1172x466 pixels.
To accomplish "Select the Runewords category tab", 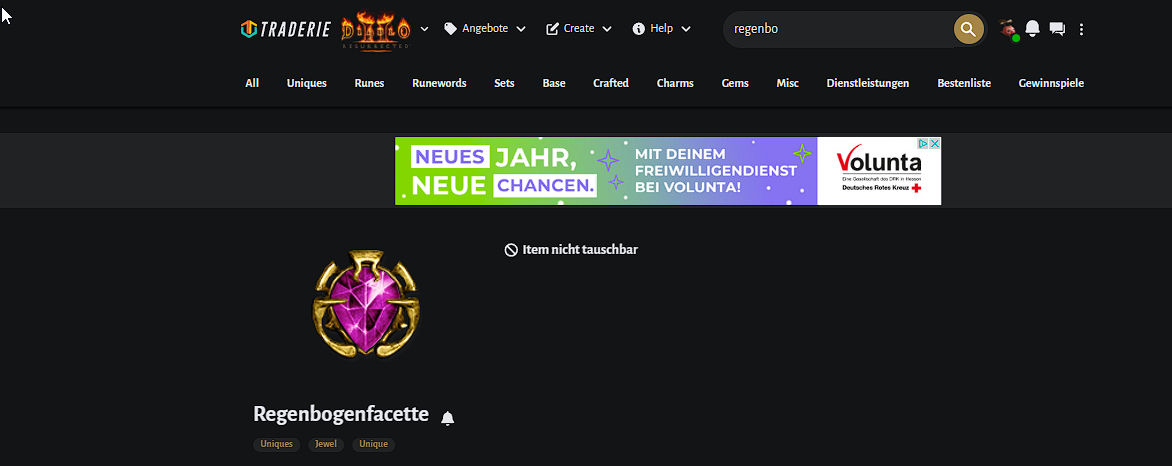I will click(440, 83).
